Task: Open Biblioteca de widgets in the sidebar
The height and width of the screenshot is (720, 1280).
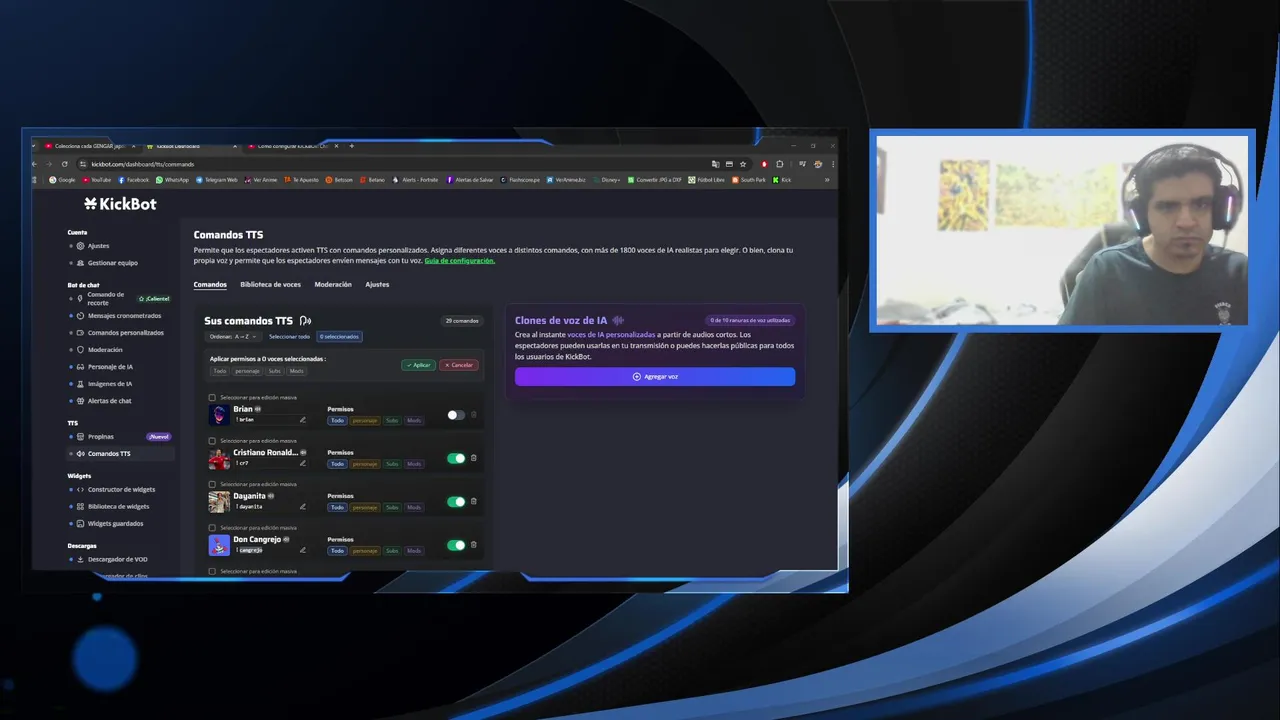Action: pyautogui.click(x=118, y=507)
